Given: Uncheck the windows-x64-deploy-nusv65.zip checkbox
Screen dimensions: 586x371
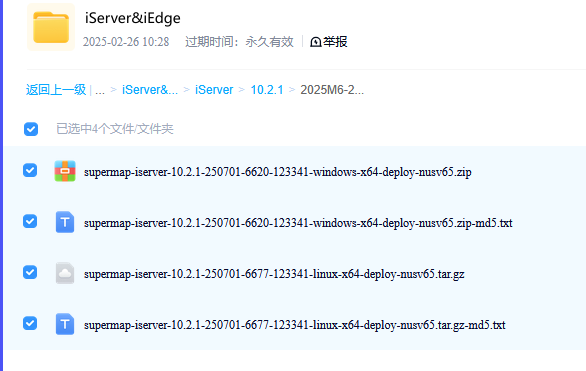Looking at the screenshot, I should (30, 170).
